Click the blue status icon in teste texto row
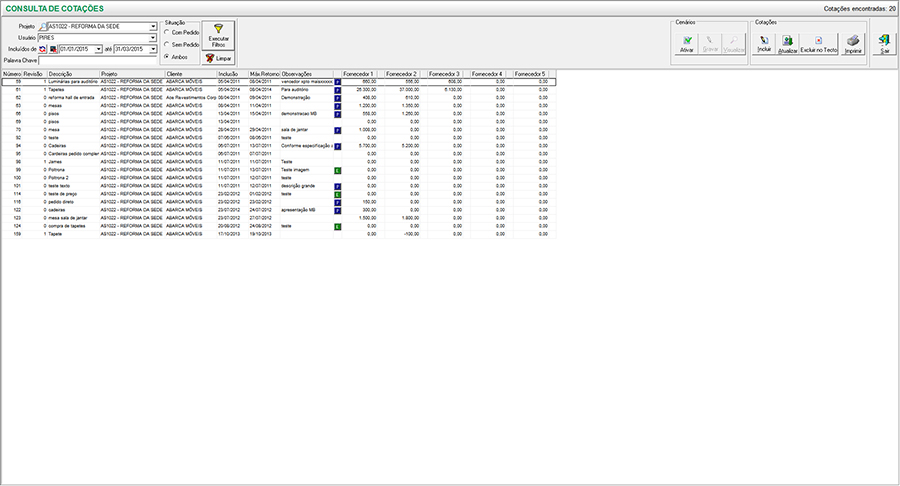The height and width of the screenshot is (486, 900). pos(338,186)
